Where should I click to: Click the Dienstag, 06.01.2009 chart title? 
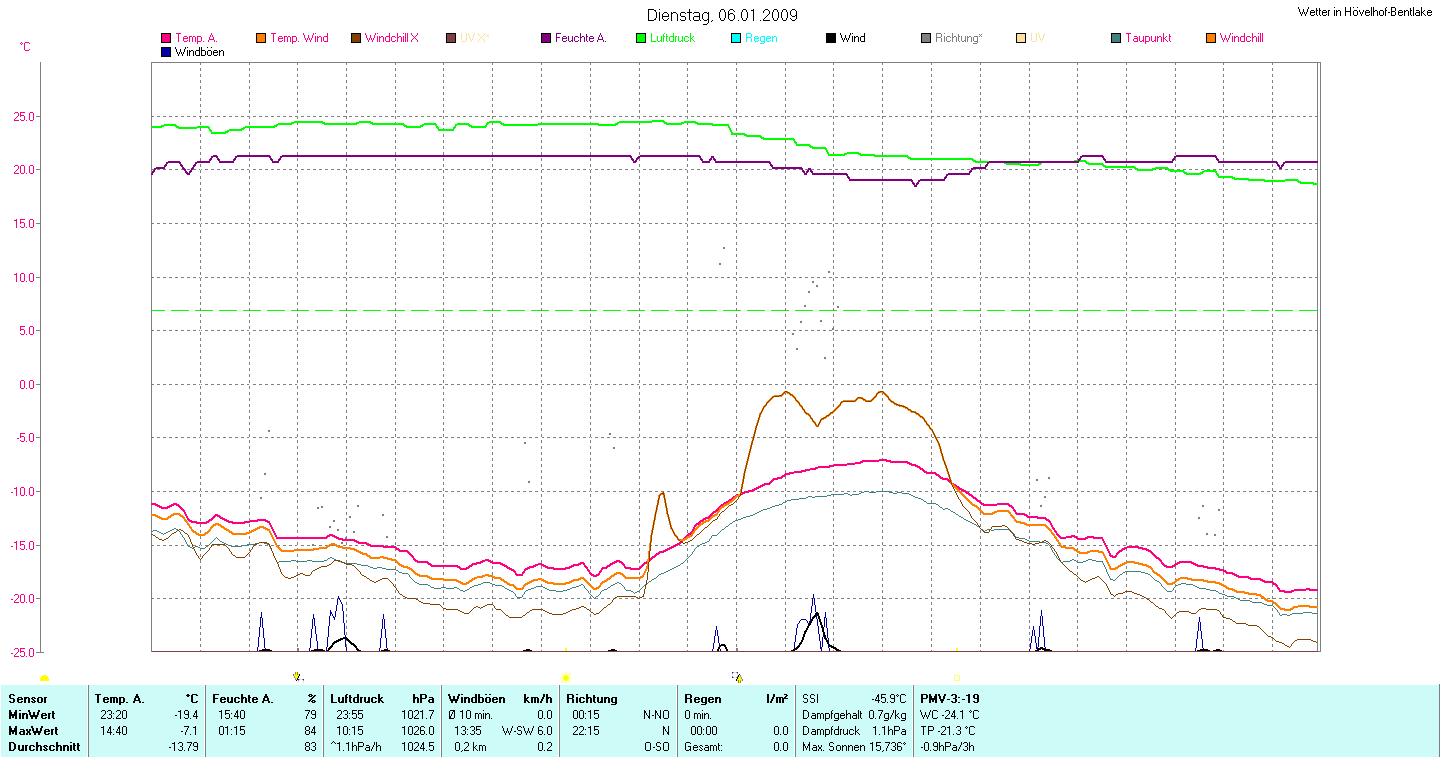pos(722,16)
